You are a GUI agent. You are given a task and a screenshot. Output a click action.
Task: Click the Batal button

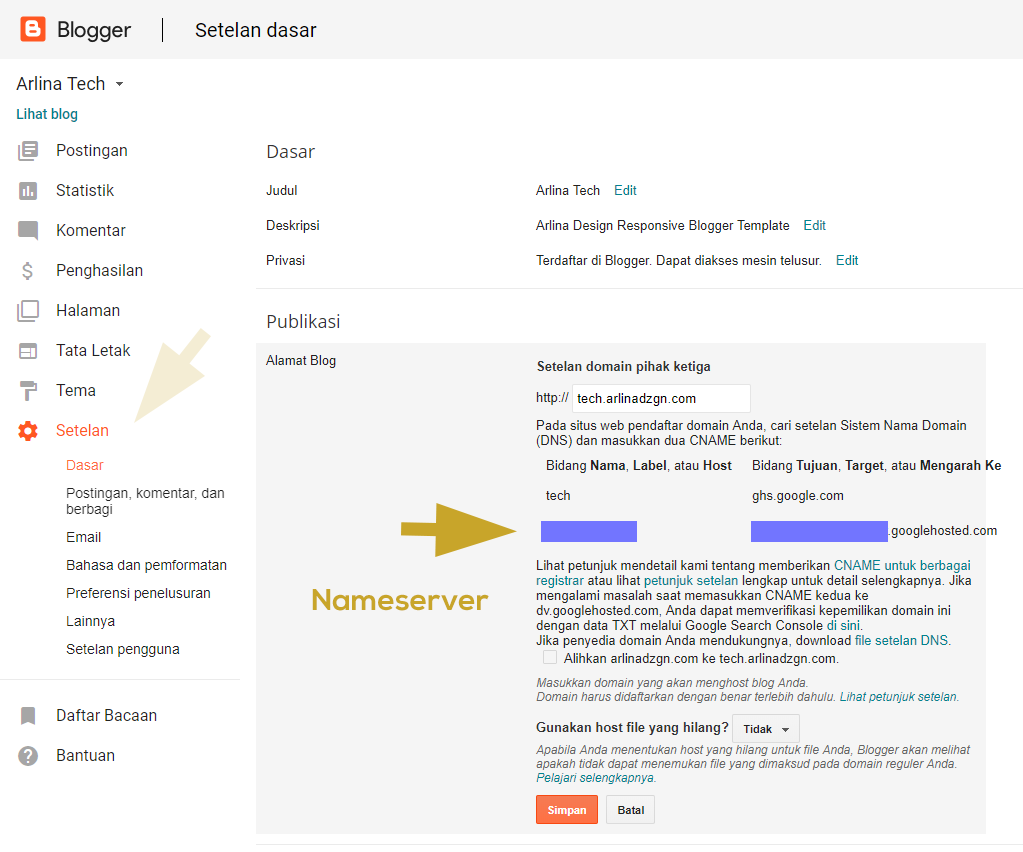click(x=630, y=810)
